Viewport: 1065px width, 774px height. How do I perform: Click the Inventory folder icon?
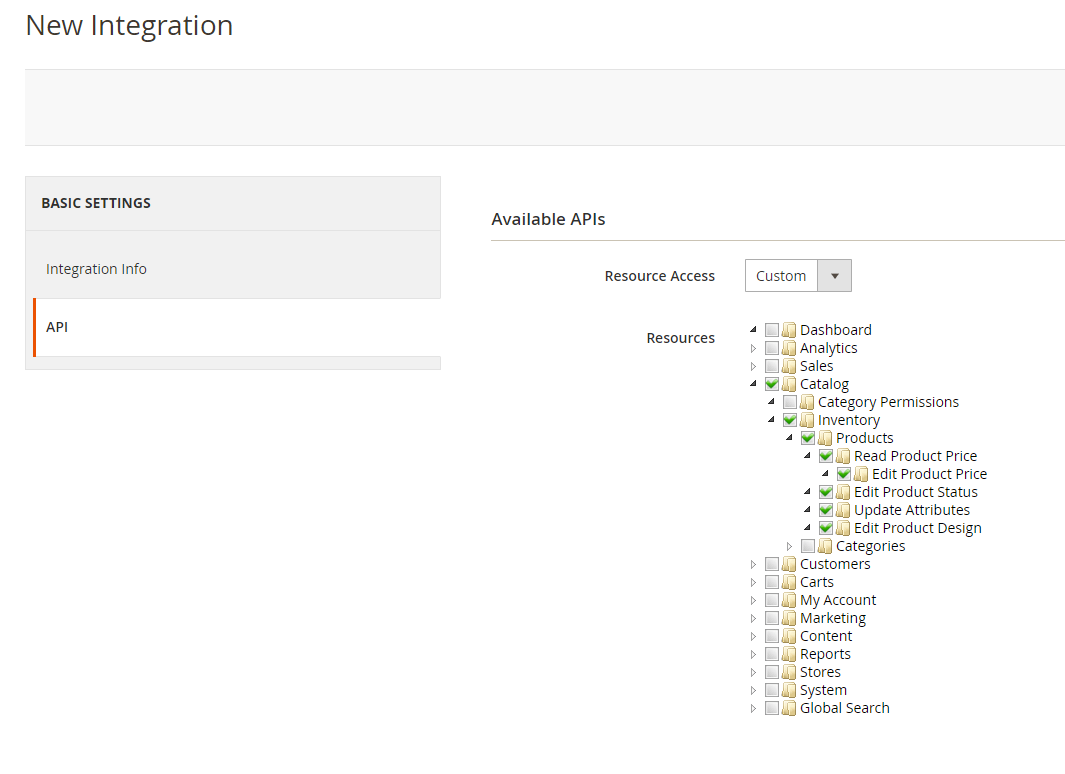pos(808,419)
